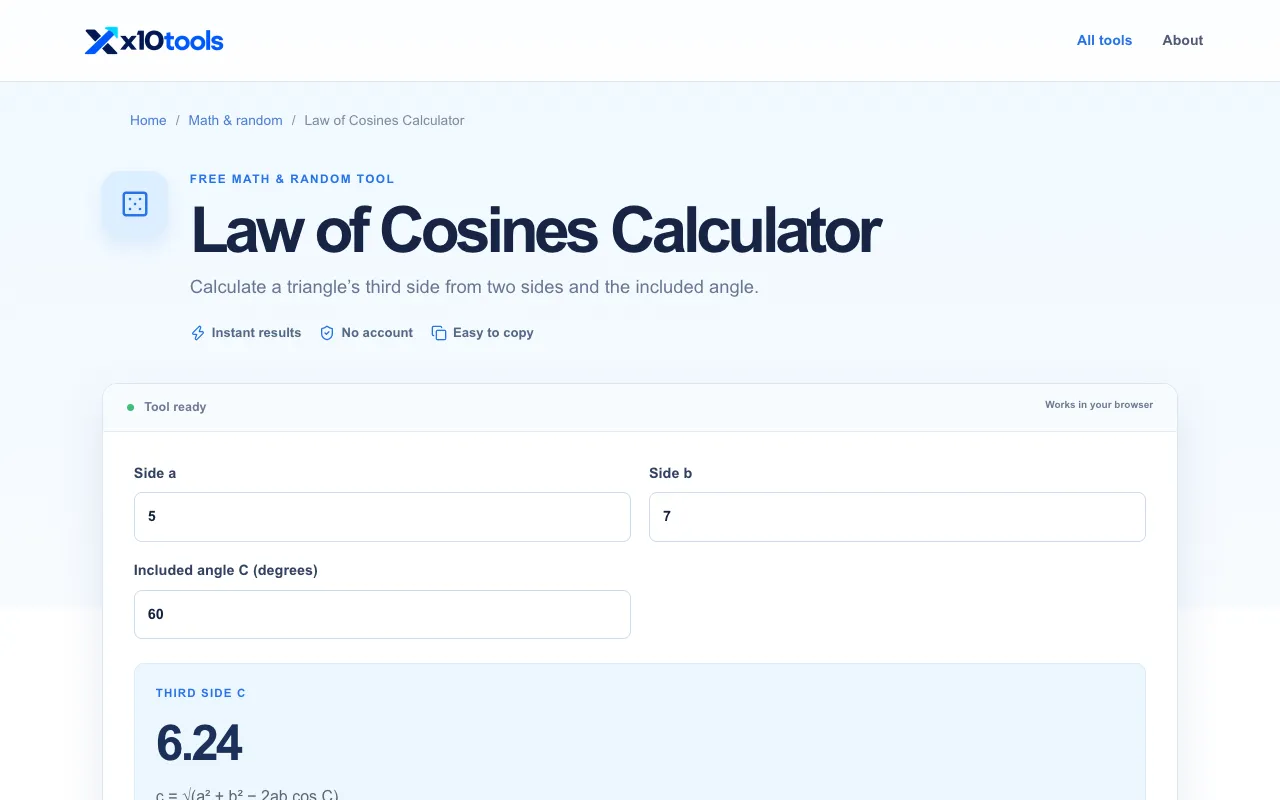Click the Third Side C label
Screen dimensions: 1280x800
[x=201, y=693]
